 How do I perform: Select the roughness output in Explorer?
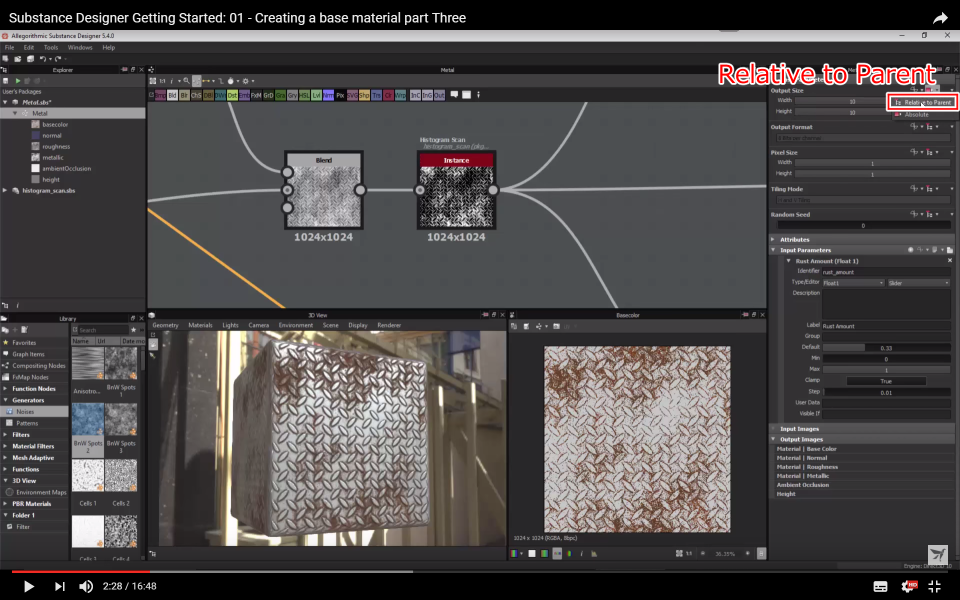pyautogui.click(x=56, y=146)
